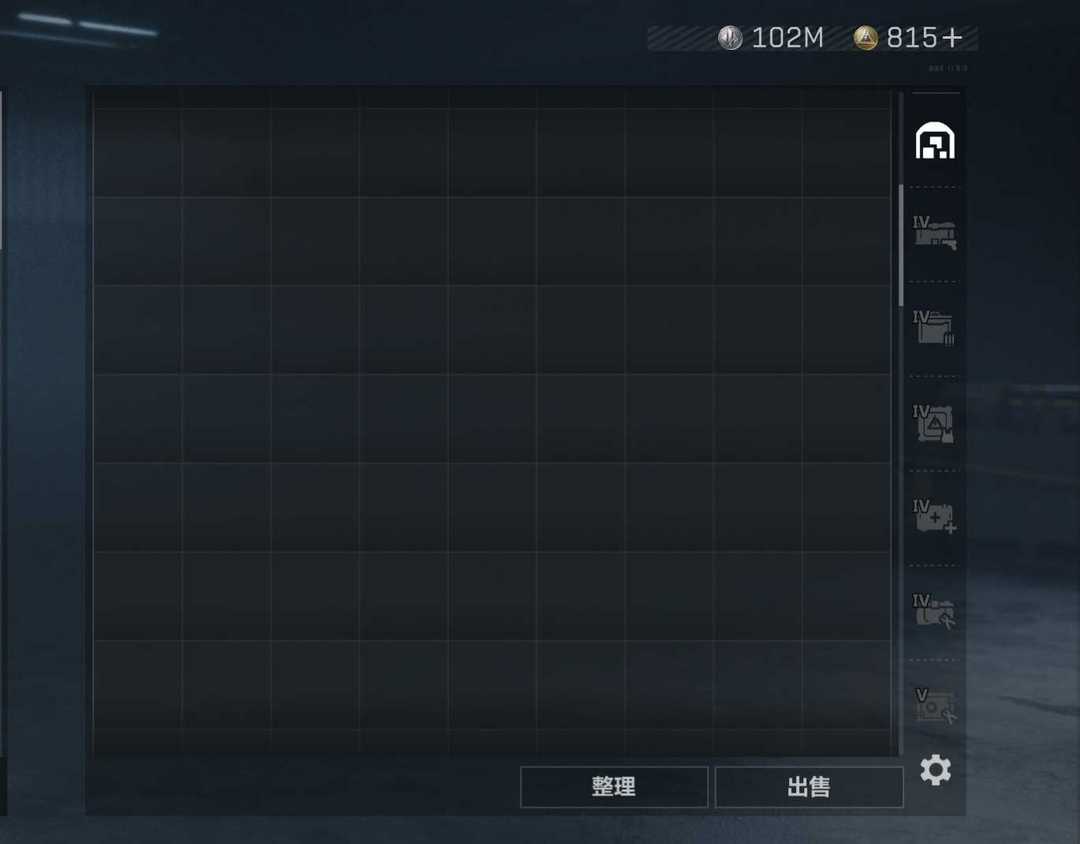Open the level IV weapon case
The image size is (1080, 844).
click(x=935, y=233)
